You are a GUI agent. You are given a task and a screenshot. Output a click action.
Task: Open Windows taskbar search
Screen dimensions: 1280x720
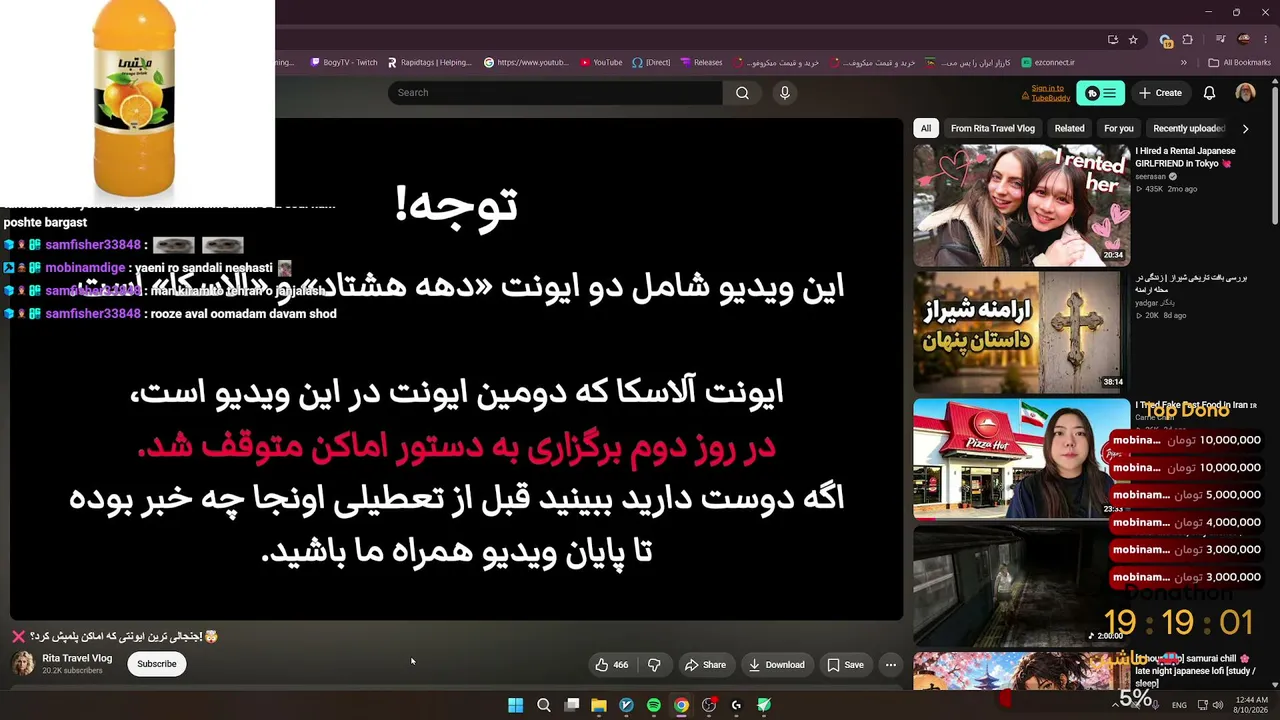(544, 705)
